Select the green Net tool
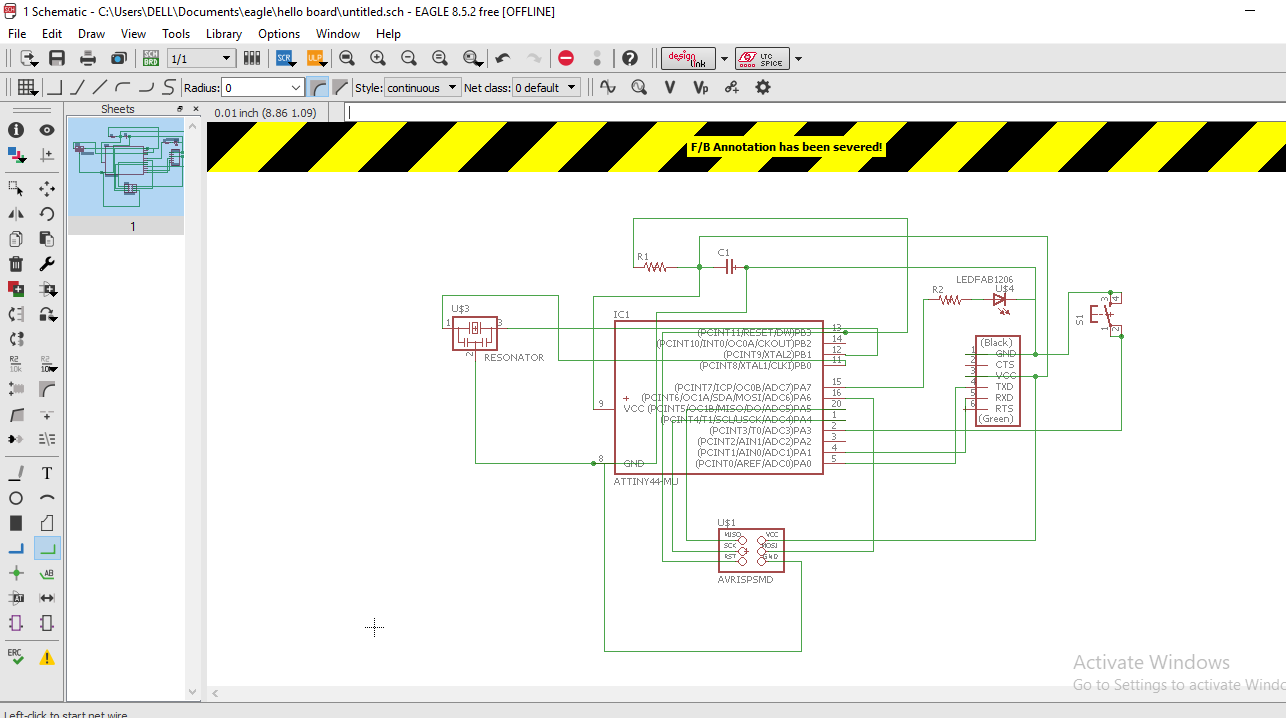Screen dimensions: 1286x718 (x=47, y=548)
